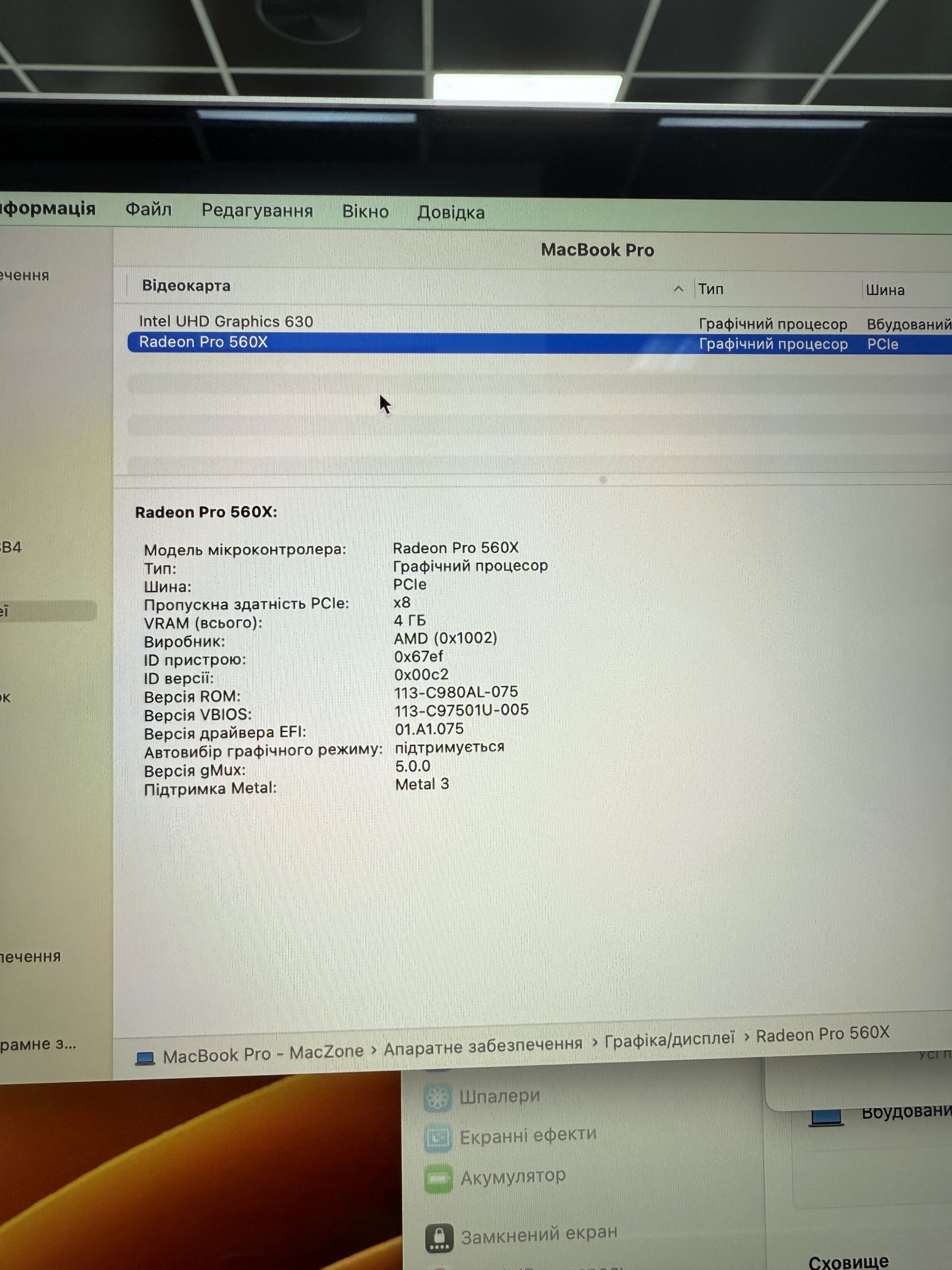Click the Metal 3 support value
The width and height of the screenshot is (952, 1270).
tap(422, 784)
